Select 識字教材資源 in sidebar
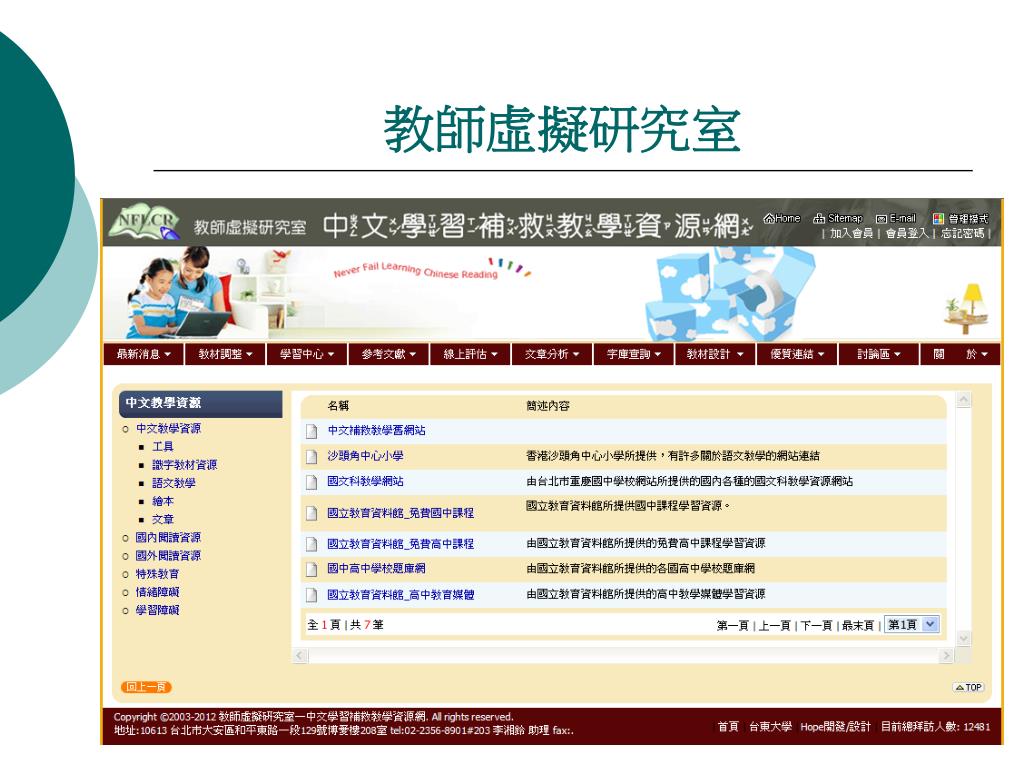This screenshot has height=768, width=1024. tap(184, 465)
